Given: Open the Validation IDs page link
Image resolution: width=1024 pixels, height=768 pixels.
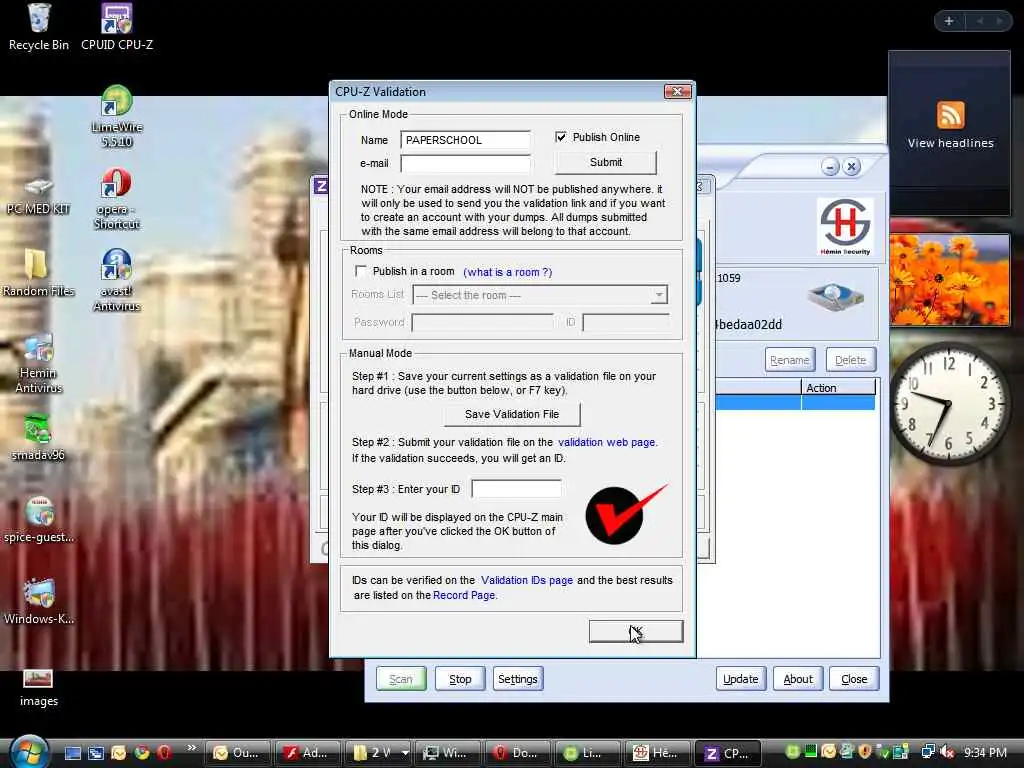Looking at the screenshot, I should [527, 580].
